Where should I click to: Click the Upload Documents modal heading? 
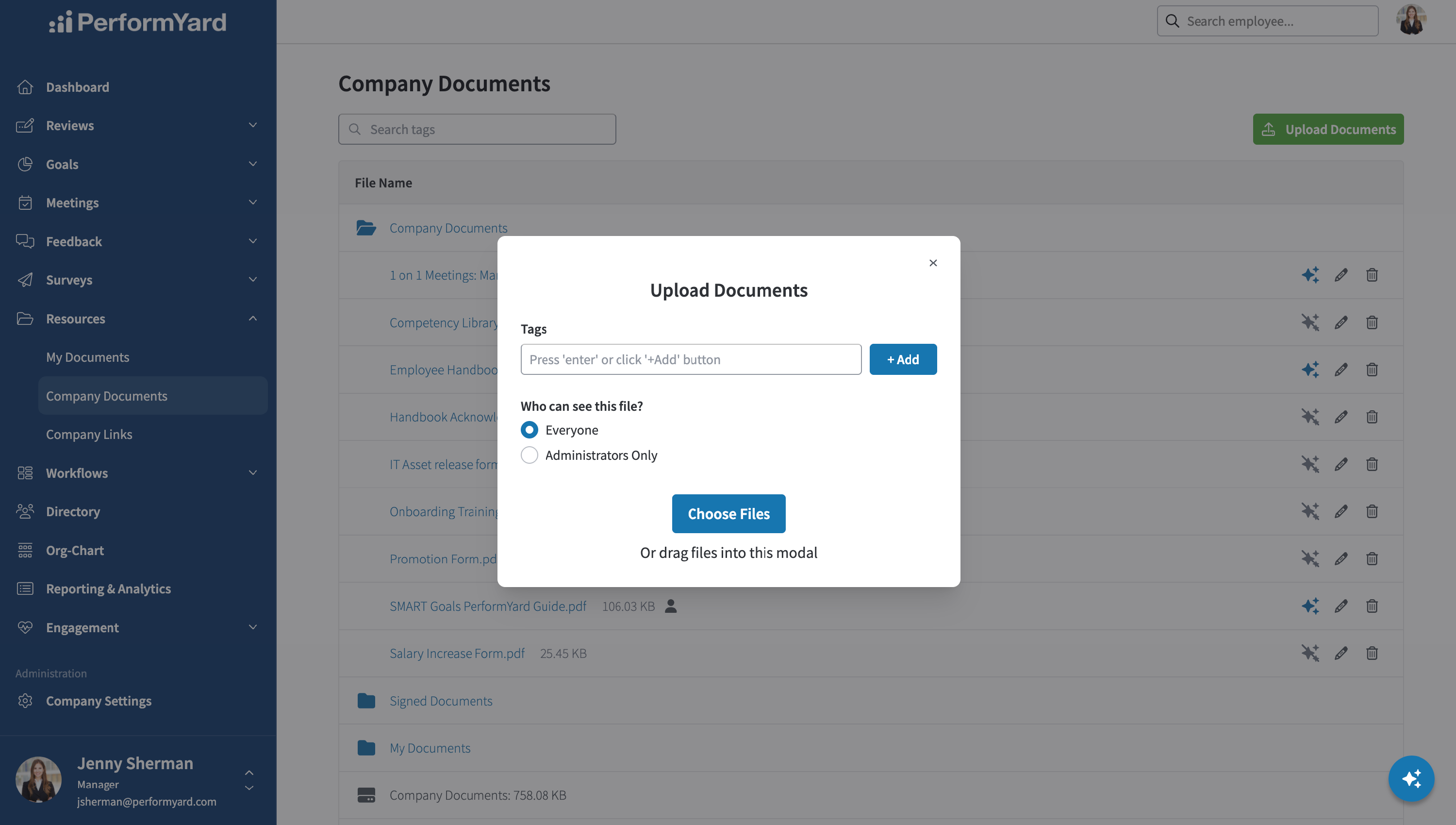coord(728,290)
